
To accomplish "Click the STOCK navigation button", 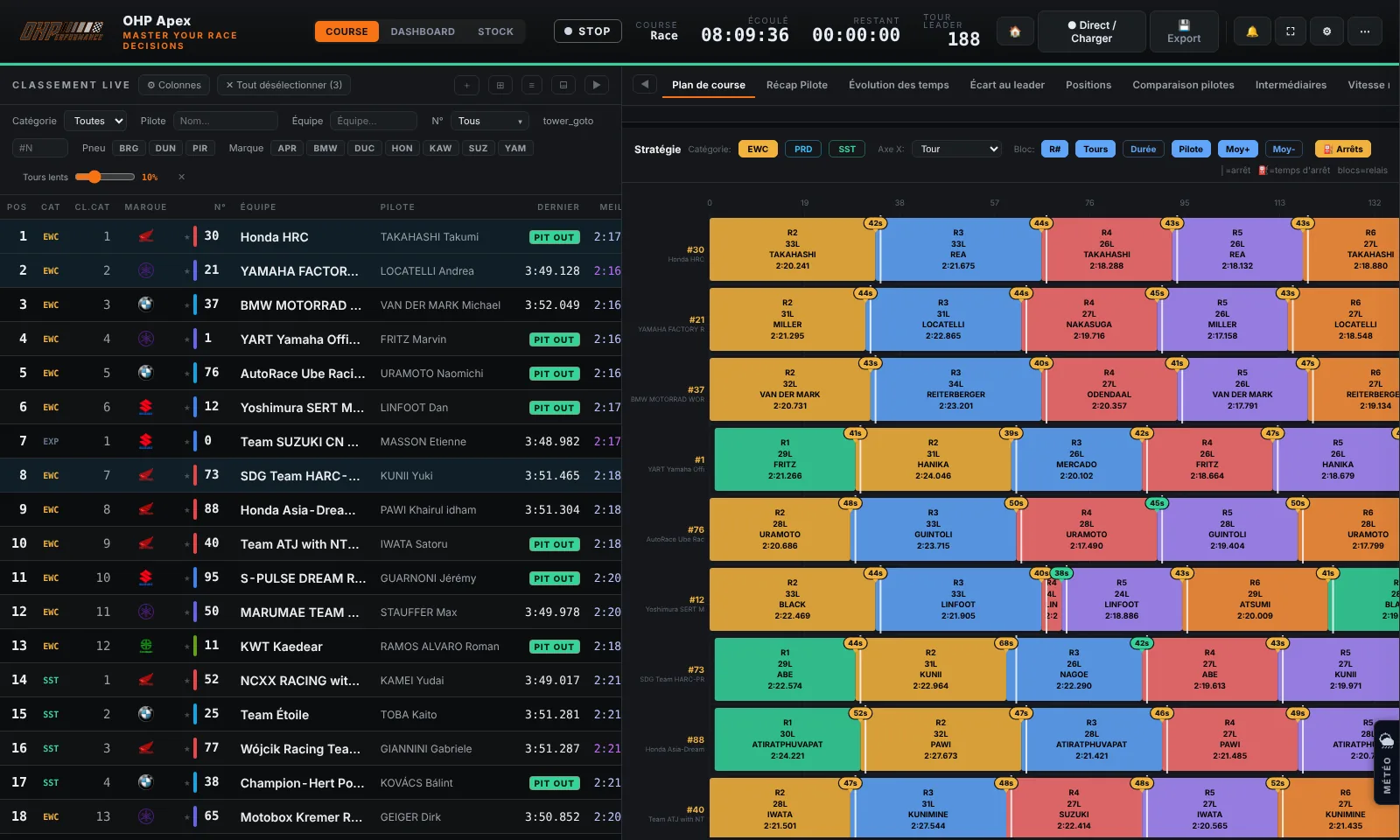I will point(495,31).
